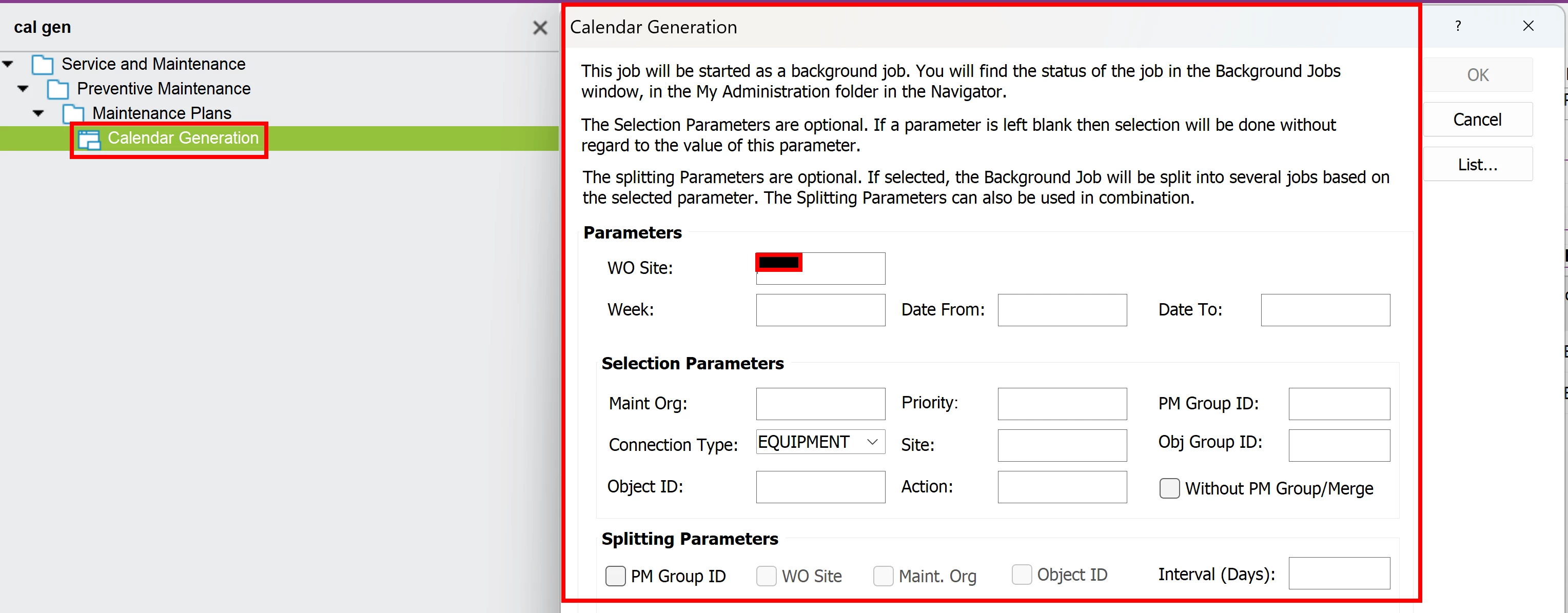The height and width of the screenshot is (613, 1568).
Task: Click the Priority input field
Action: click(x=1062, y=404)
